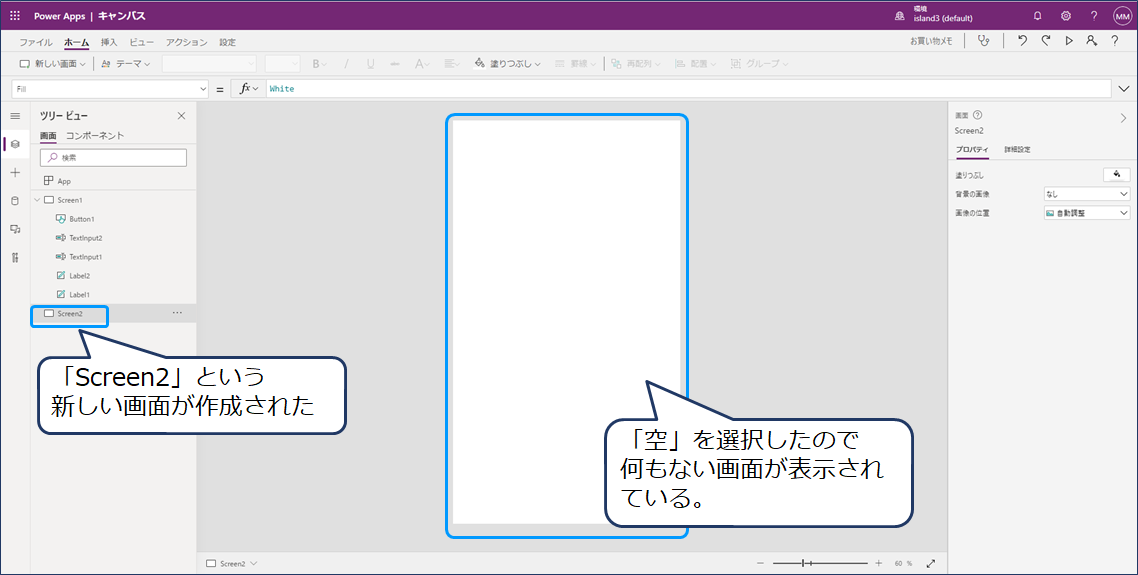
Task: Zoom in with the plus icon
Action: (x=878, y=563)
